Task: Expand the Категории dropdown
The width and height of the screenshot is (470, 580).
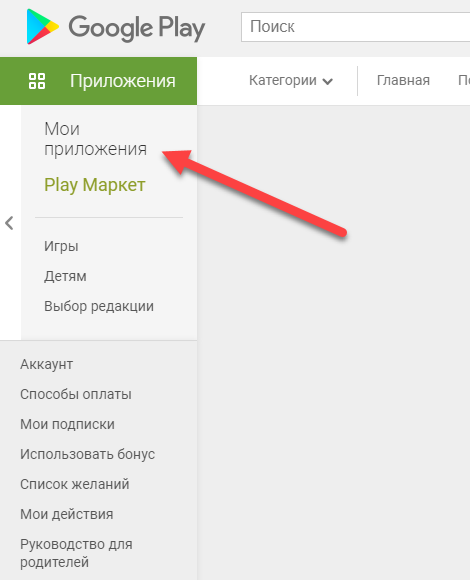Action: pos(291,81)
